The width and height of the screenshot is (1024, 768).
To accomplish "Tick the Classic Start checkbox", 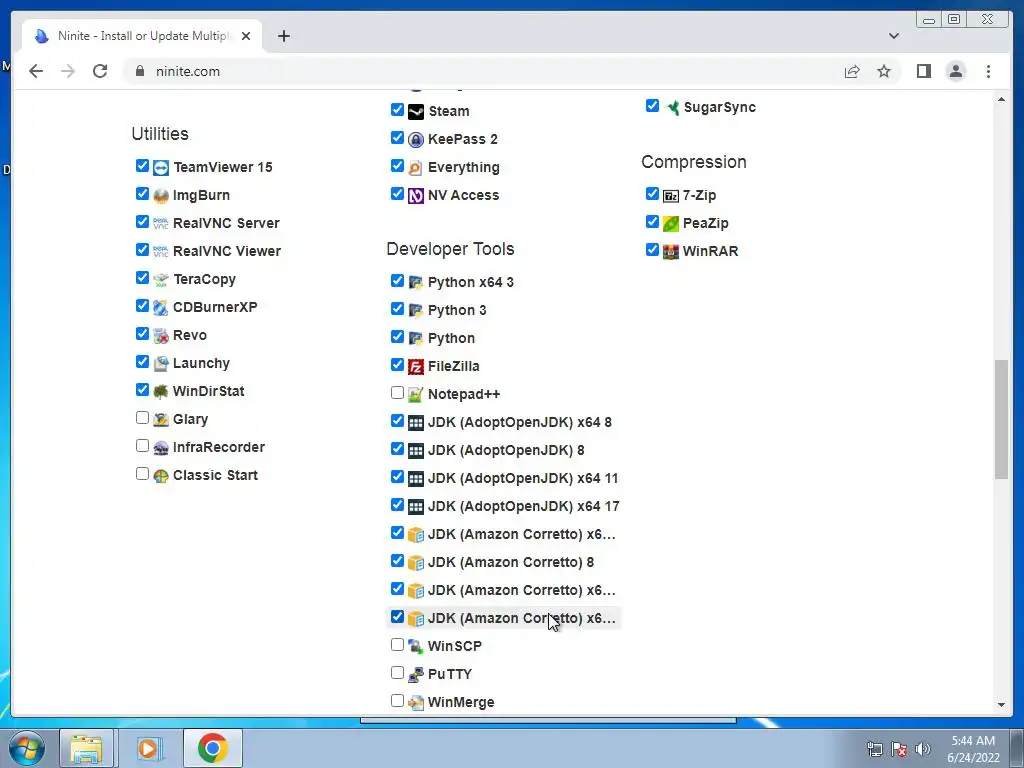I will tap(142, 473).
